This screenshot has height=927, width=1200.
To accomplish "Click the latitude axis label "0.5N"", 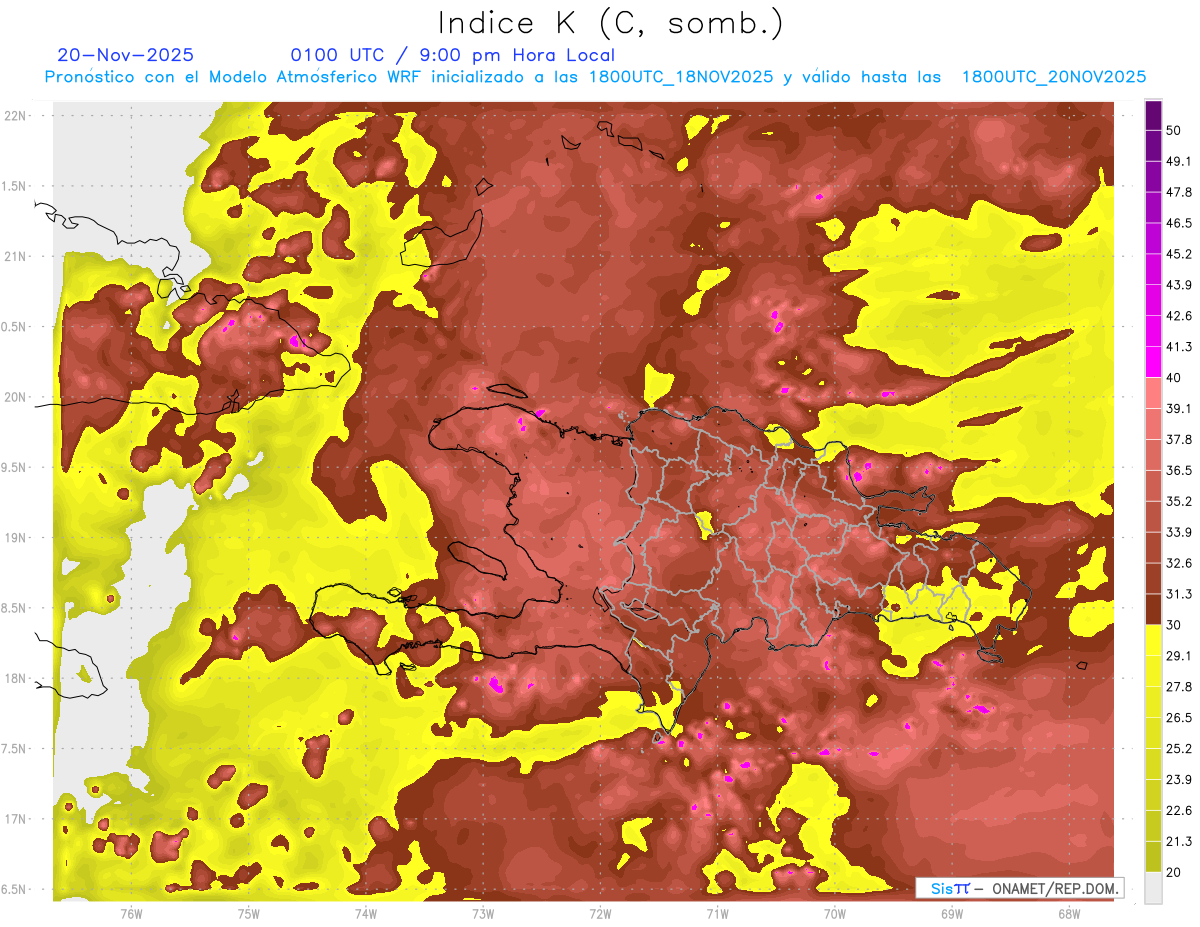I will point(14,327).
